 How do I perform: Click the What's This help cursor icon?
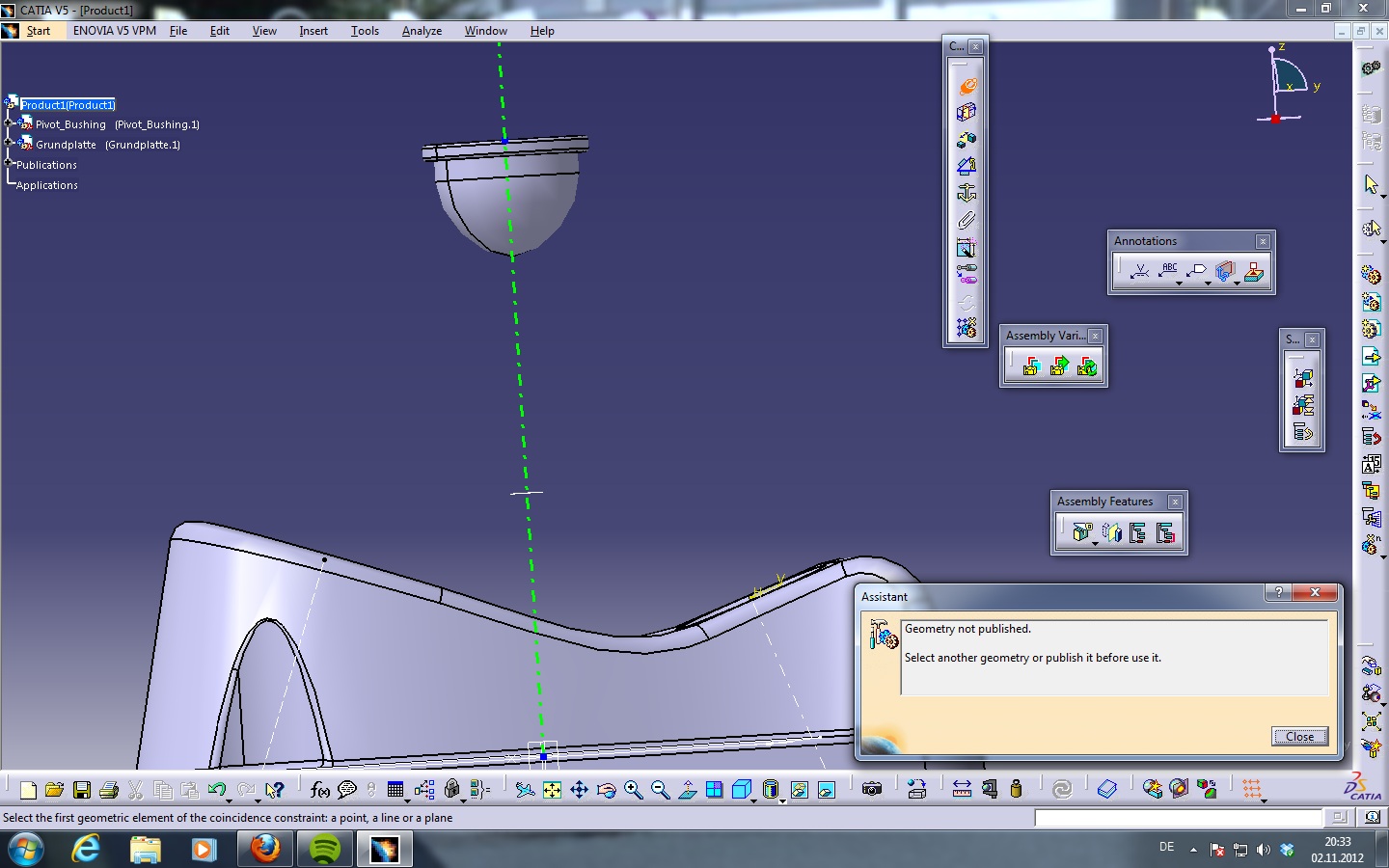point(275,790)
